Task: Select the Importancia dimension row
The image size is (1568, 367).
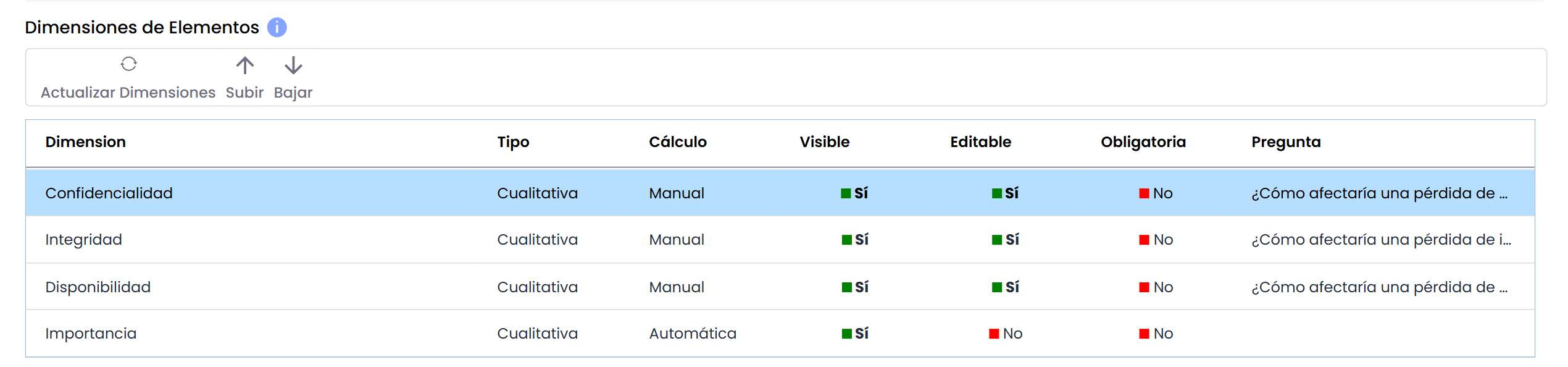Action: click(x=780, y=334)
